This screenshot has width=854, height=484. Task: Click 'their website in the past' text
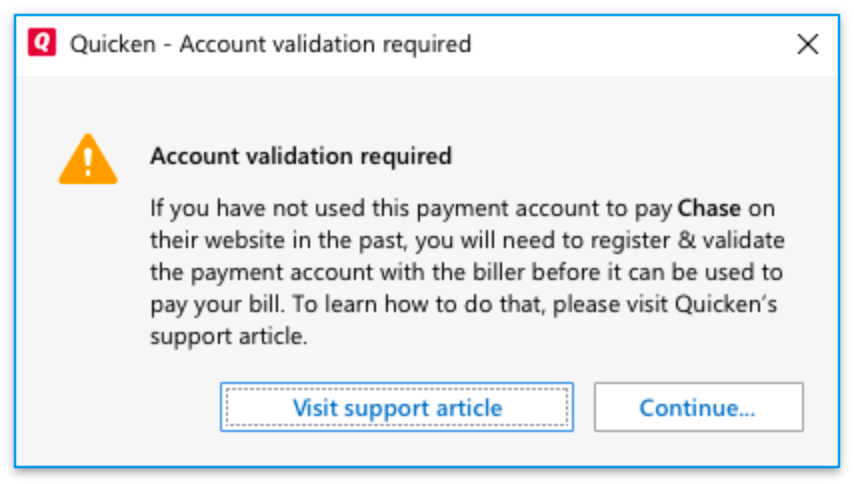(x=278, y=241)
